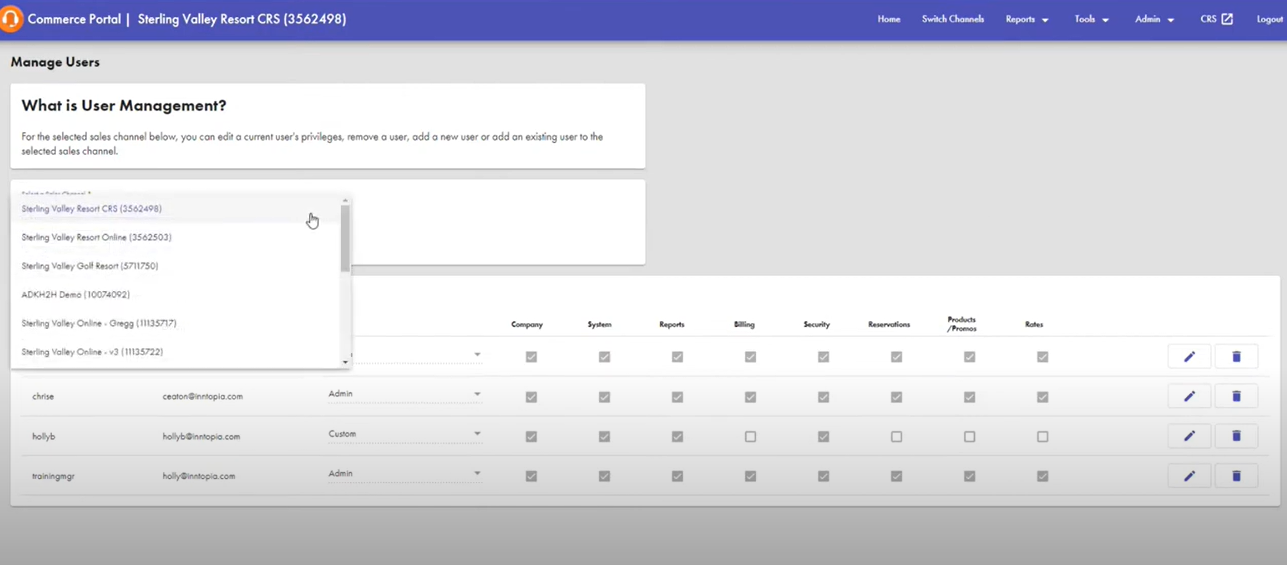1287x565 pixels.
Task: Click email ceaton@inntopia.com
Action: tap(203, 396)
